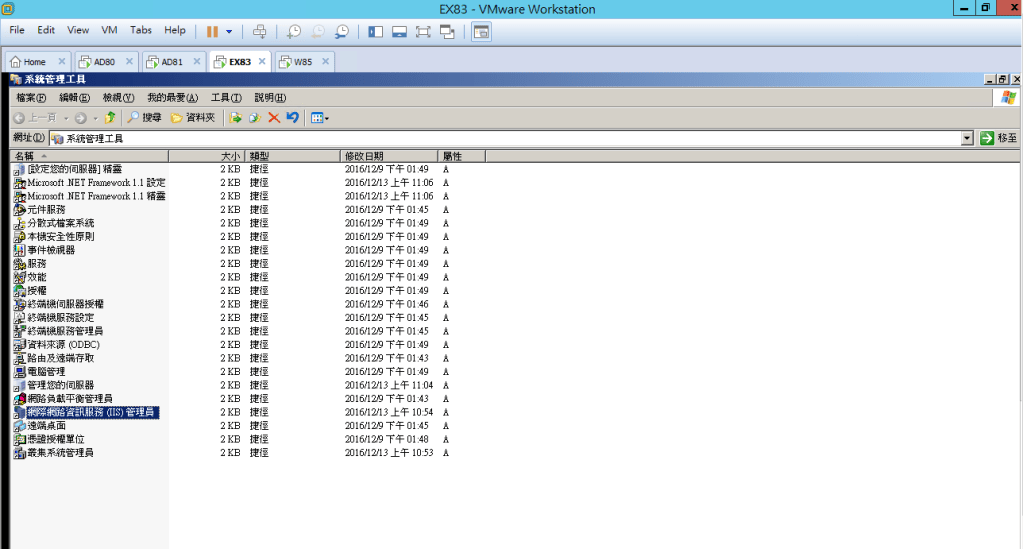This screenshot has width=1023, height=549.
Task: Open dropdown arrow next to pause button
Action: 229,31
